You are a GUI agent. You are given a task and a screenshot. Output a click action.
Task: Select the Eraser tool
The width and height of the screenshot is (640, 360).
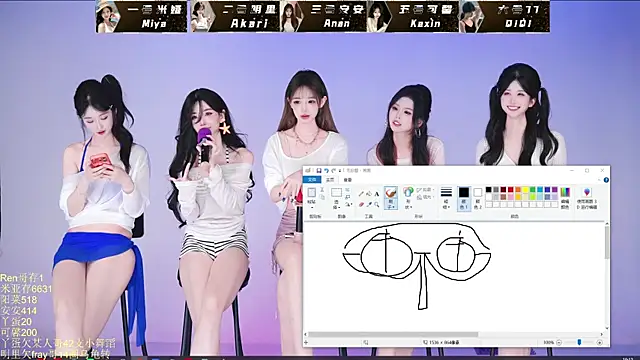(361, 204)
